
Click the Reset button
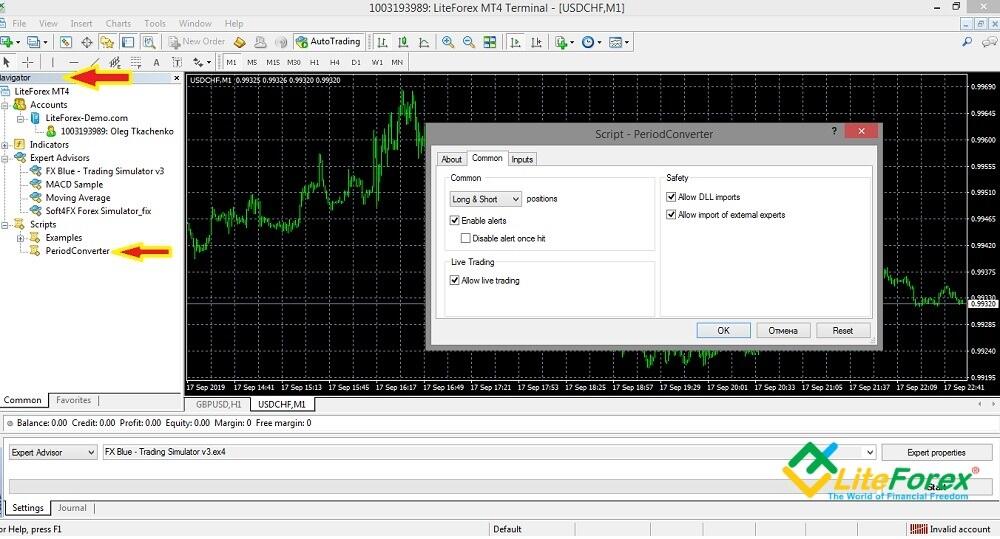842,330
